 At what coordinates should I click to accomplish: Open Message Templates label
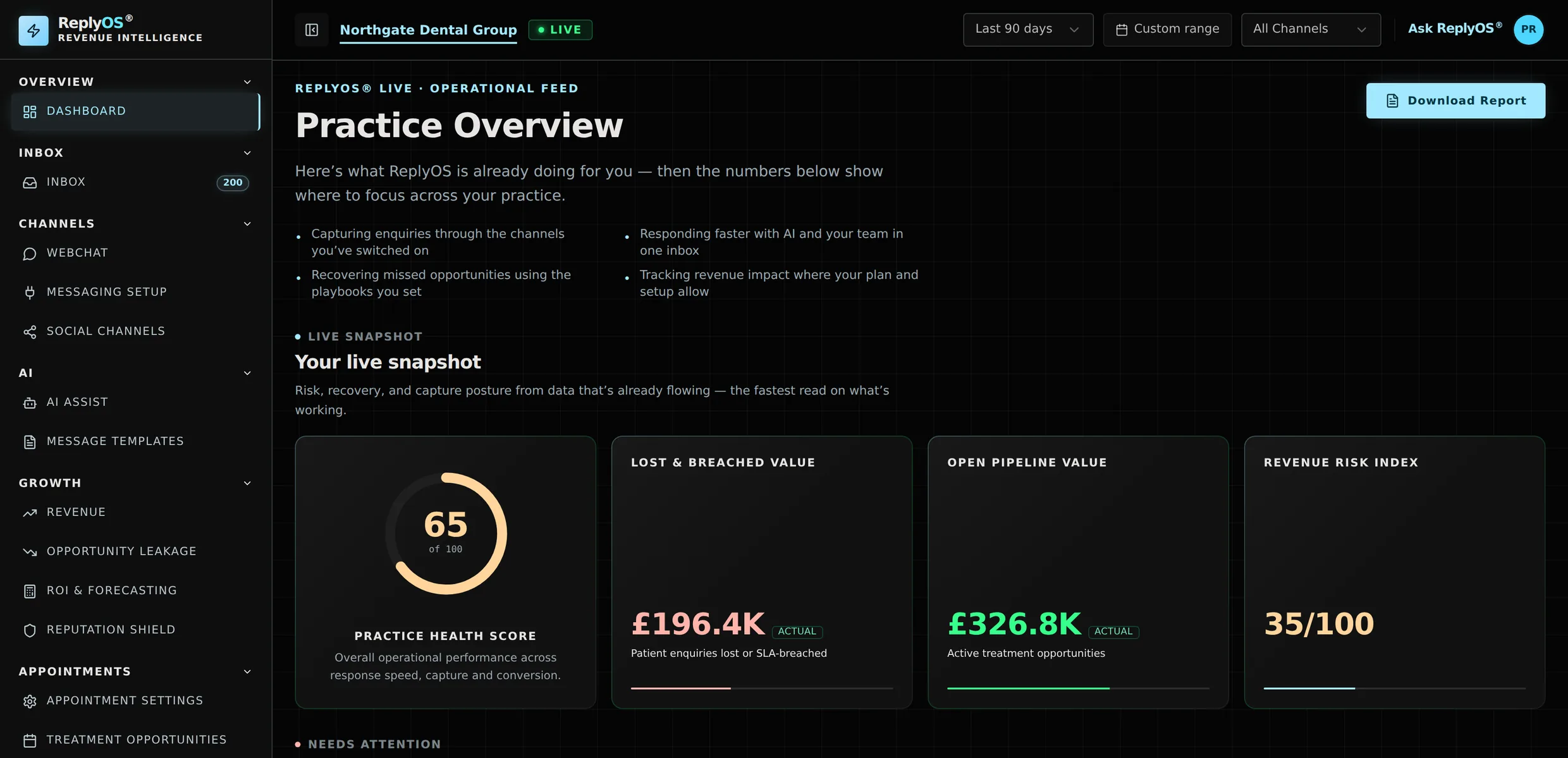click(x=115, y=441)
